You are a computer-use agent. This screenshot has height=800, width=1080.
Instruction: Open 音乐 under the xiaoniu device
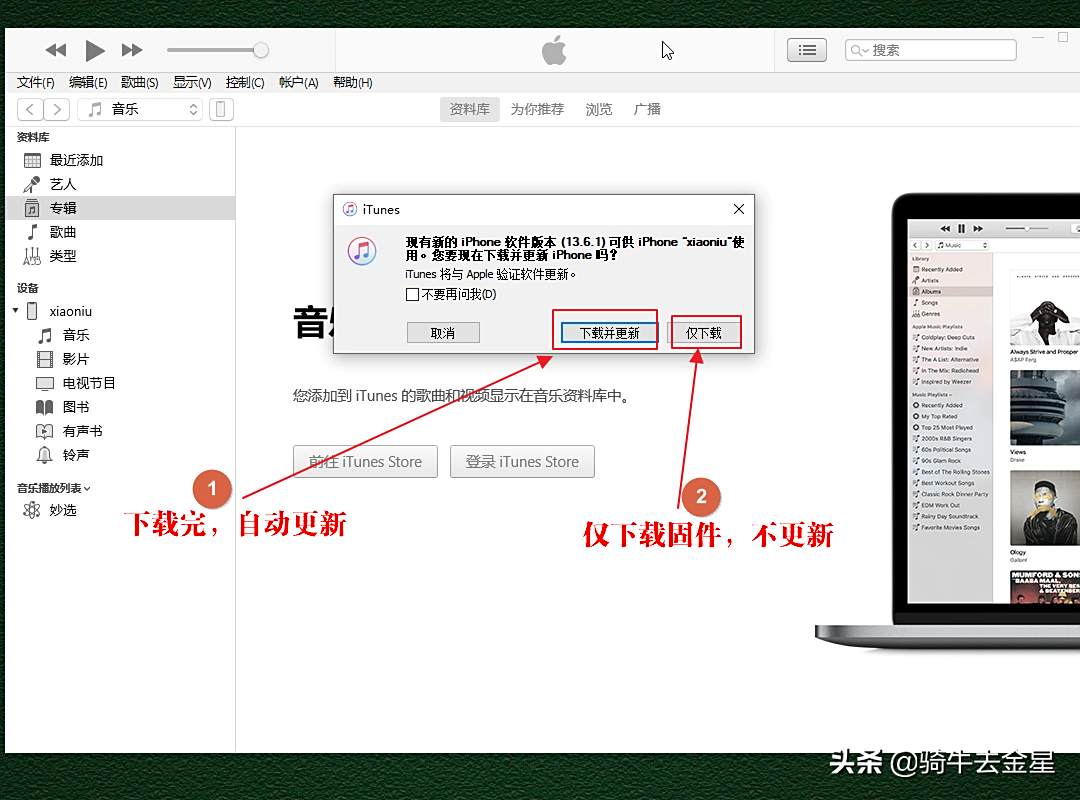121,335
